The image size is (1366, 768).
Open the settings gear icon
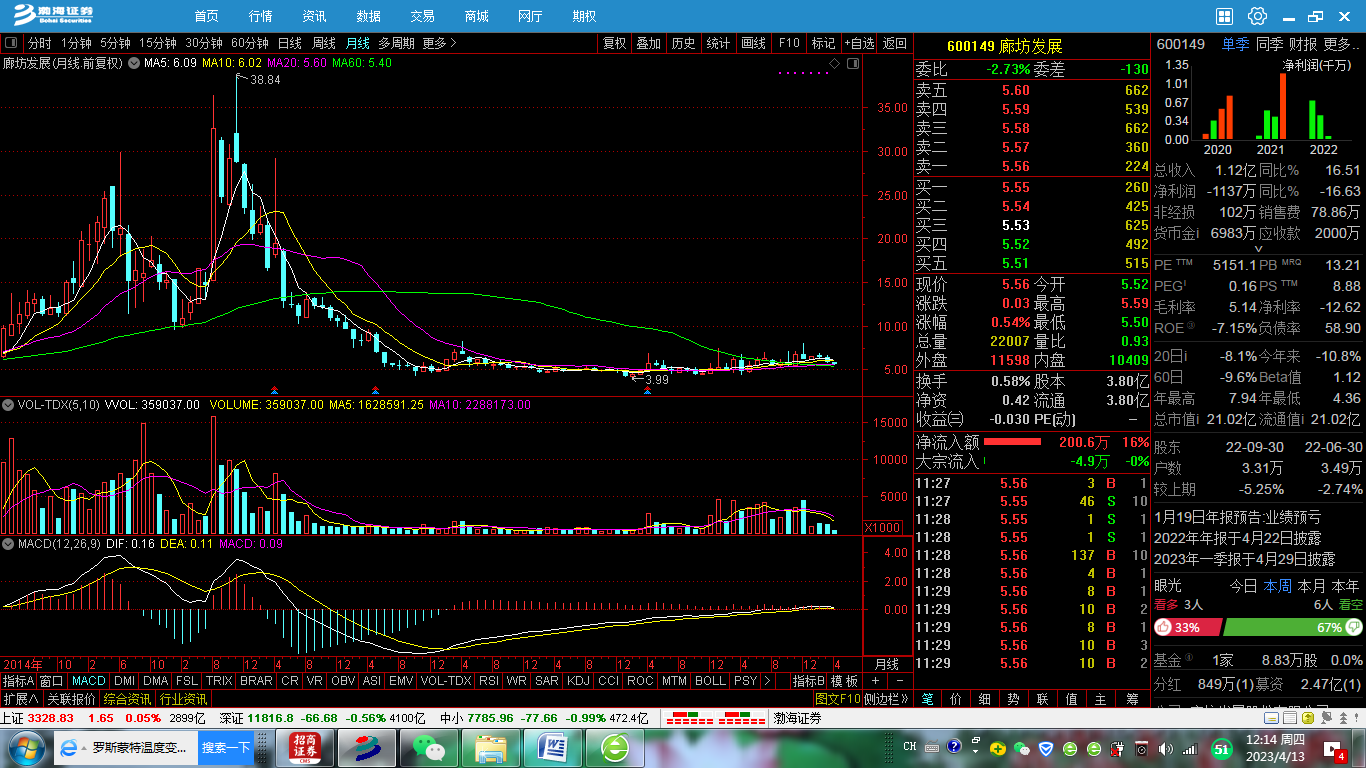coord(1257,16)
